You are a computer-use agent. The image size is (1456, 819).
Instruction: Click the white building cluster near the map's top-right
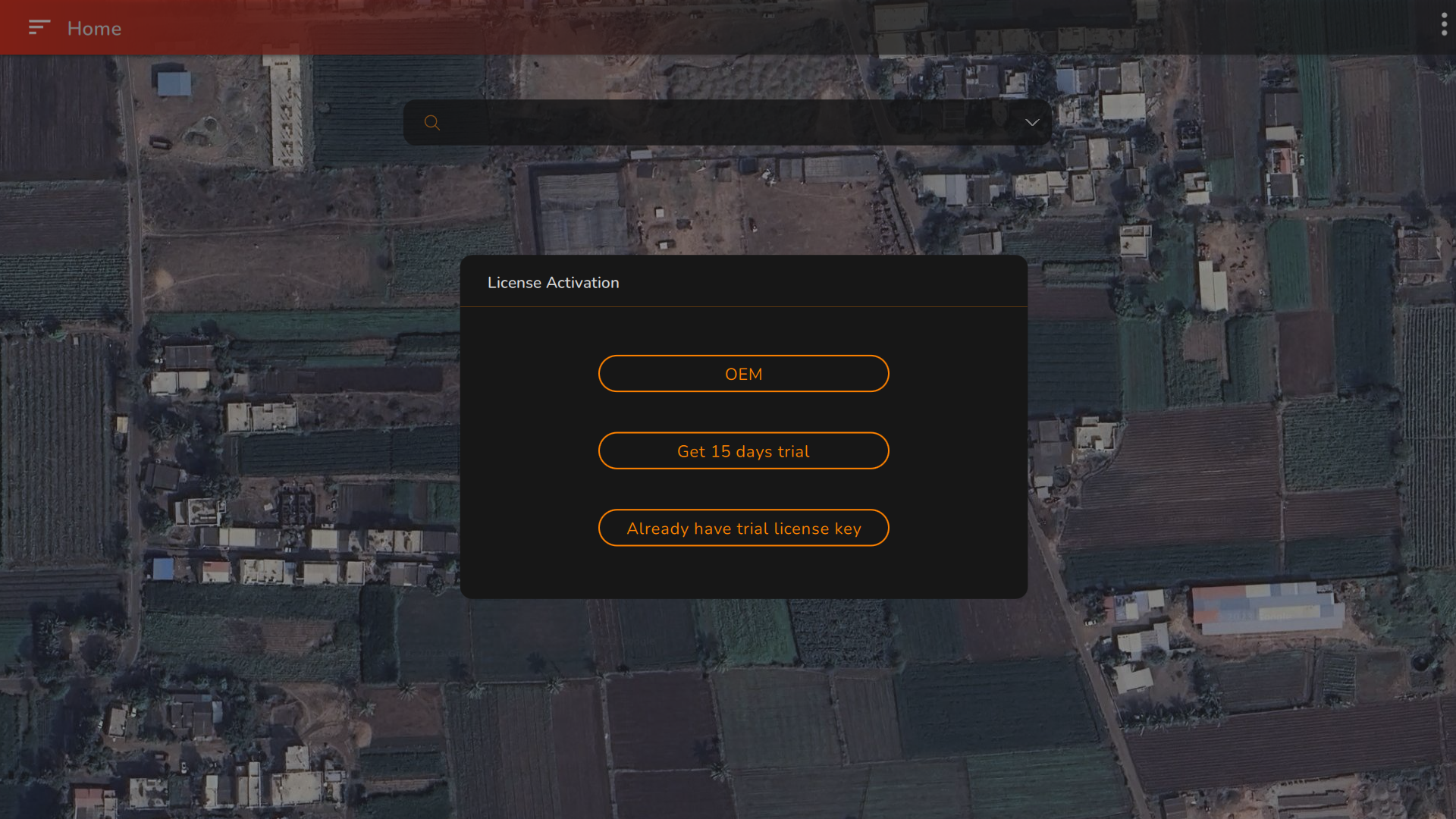point(1122,106)
